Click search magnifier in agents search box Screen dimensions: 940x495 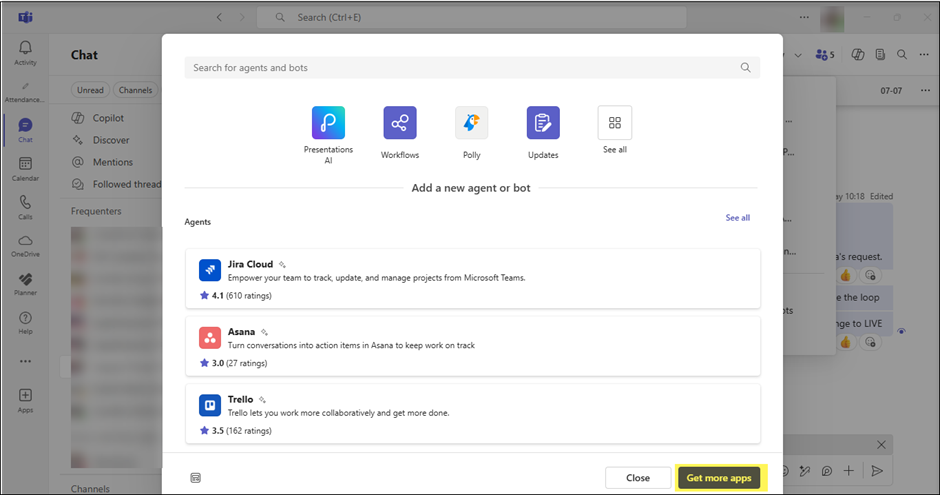745,68
